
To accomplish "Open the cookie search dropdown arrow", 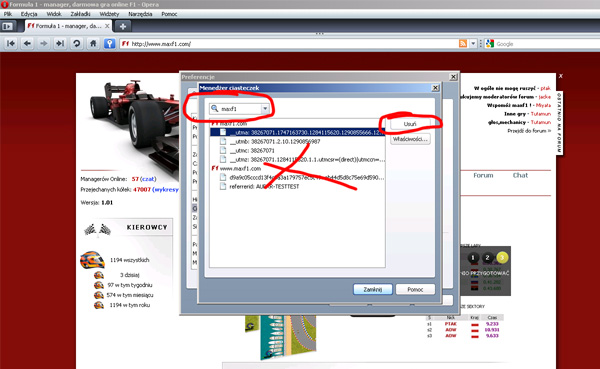I will [265, 109].
